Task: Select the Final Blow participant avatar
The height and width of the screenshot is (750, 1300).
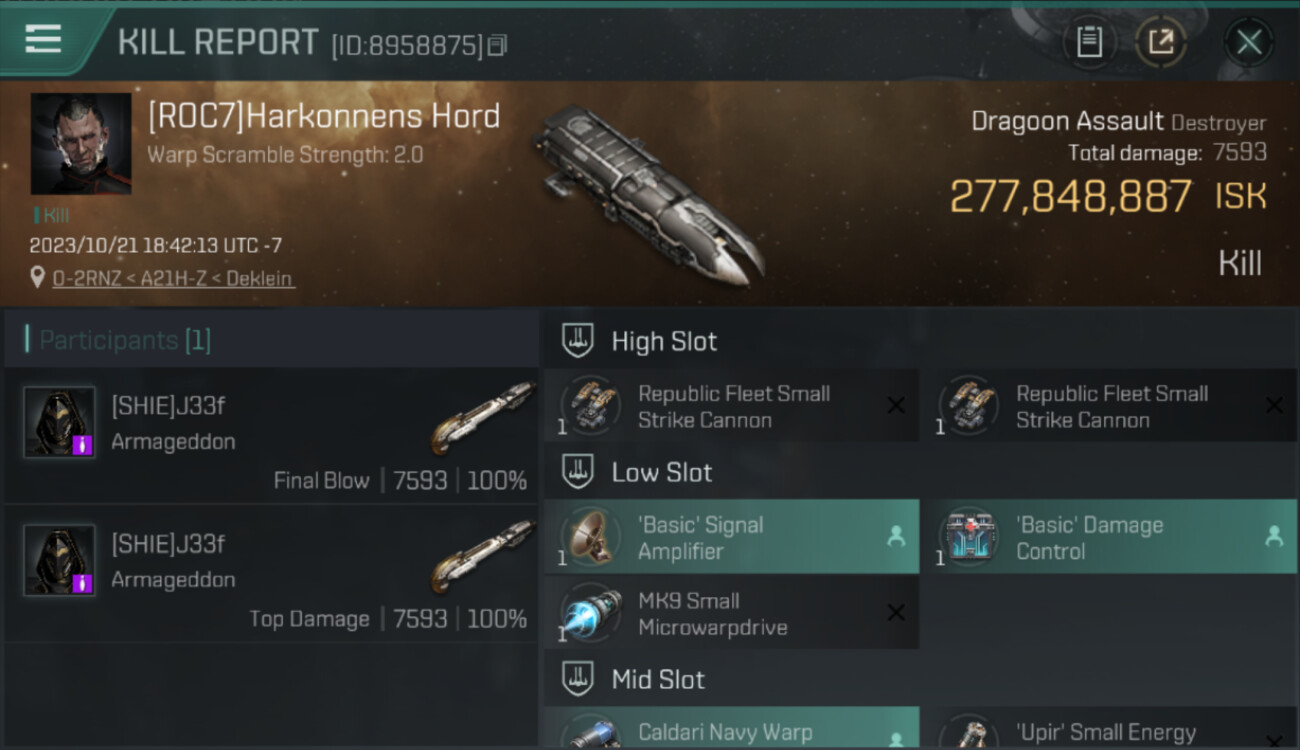Action: point(60,422)
